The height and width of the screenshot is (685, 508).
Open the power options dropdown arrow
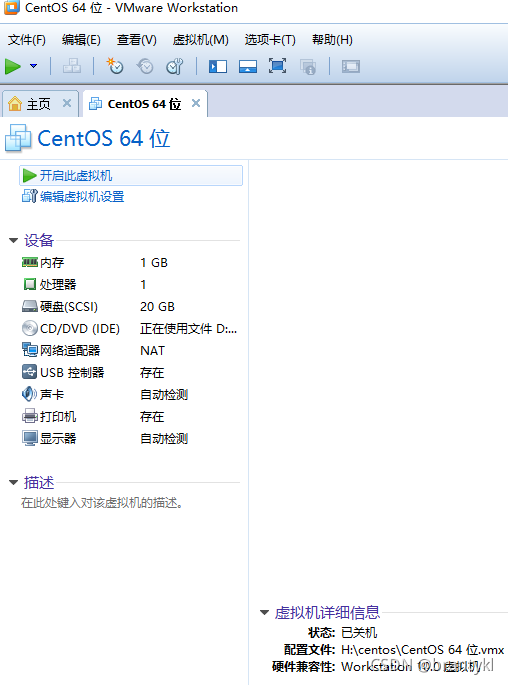[33, 66]
